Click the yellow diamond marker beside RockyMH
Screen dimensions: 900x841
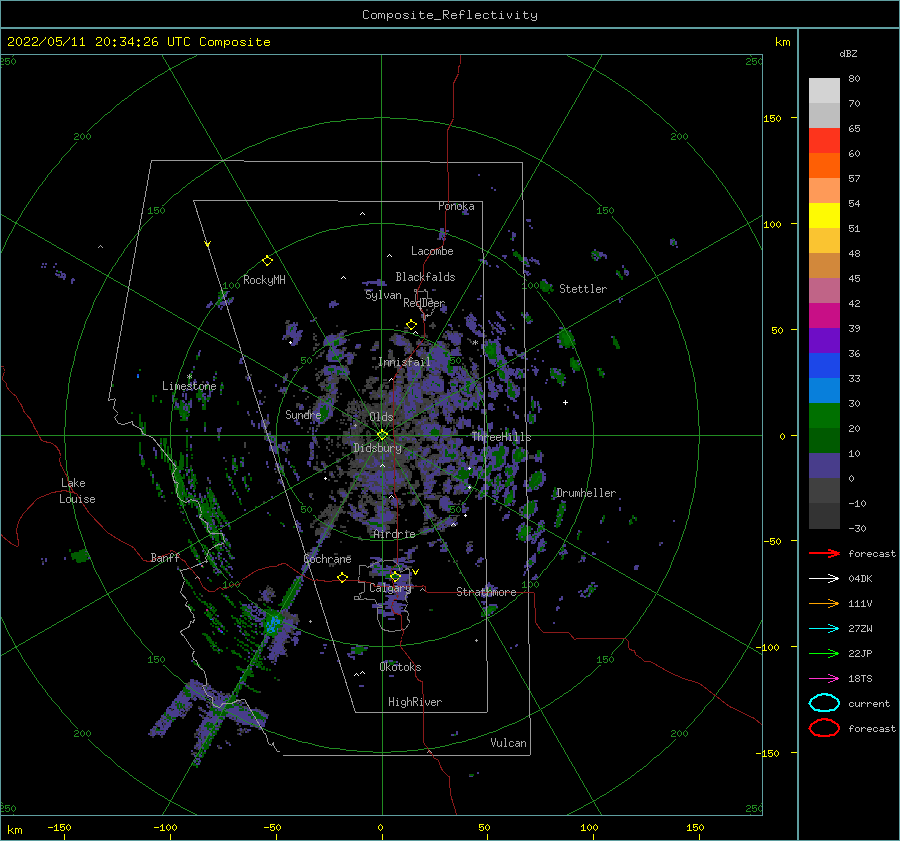click(x=267, y=261)
